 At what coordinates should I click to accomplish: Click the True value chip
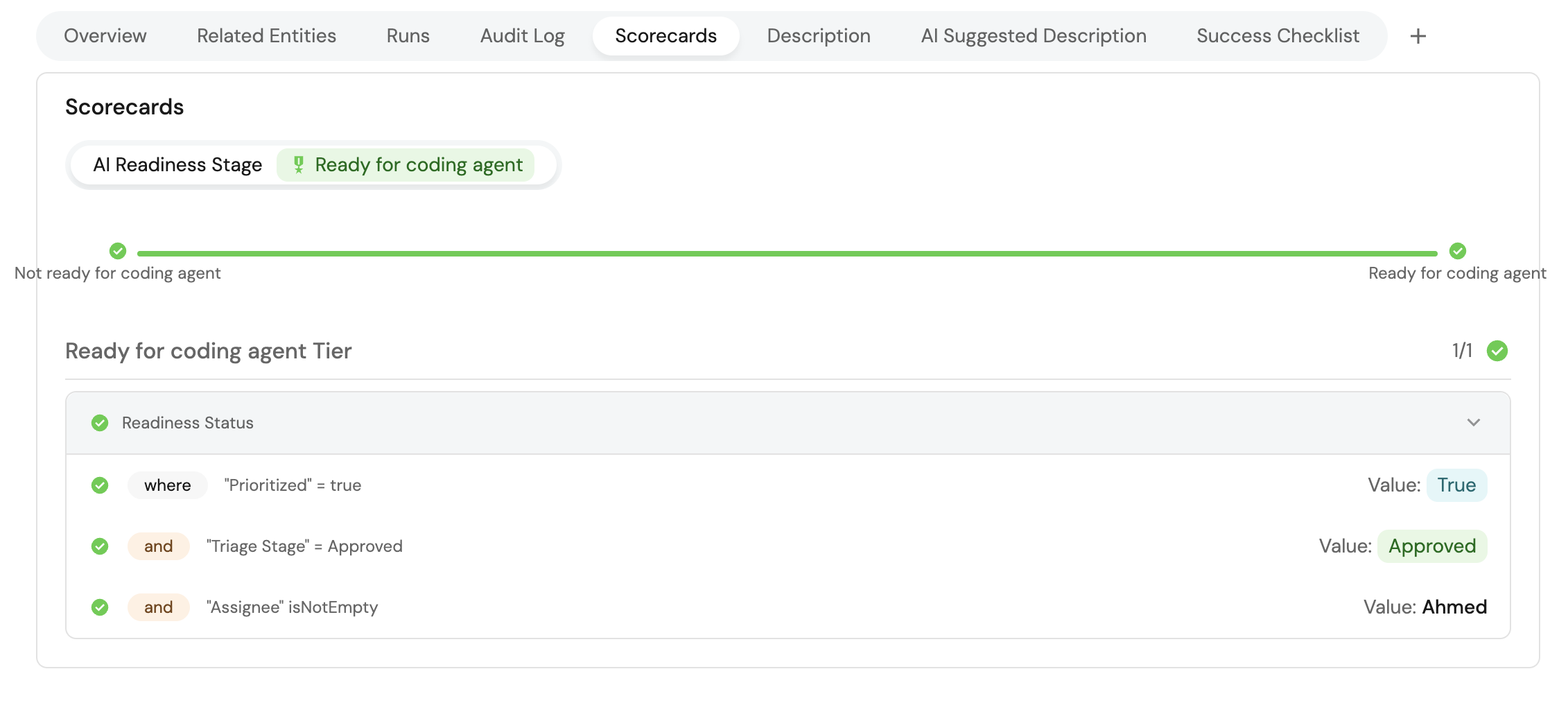click(x=1456, y=485)
